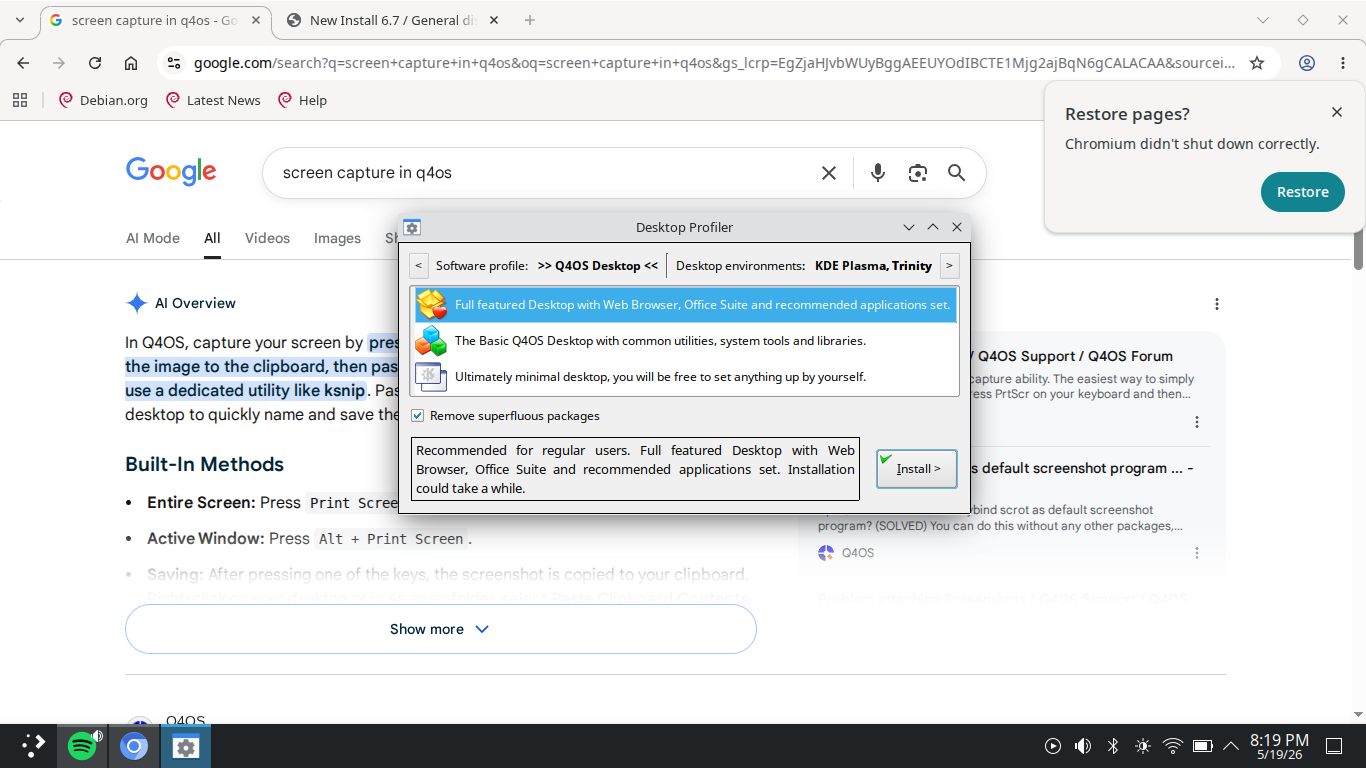
Task: Select the Full featured Desktop profile
Action: click(x=685, y=305)
